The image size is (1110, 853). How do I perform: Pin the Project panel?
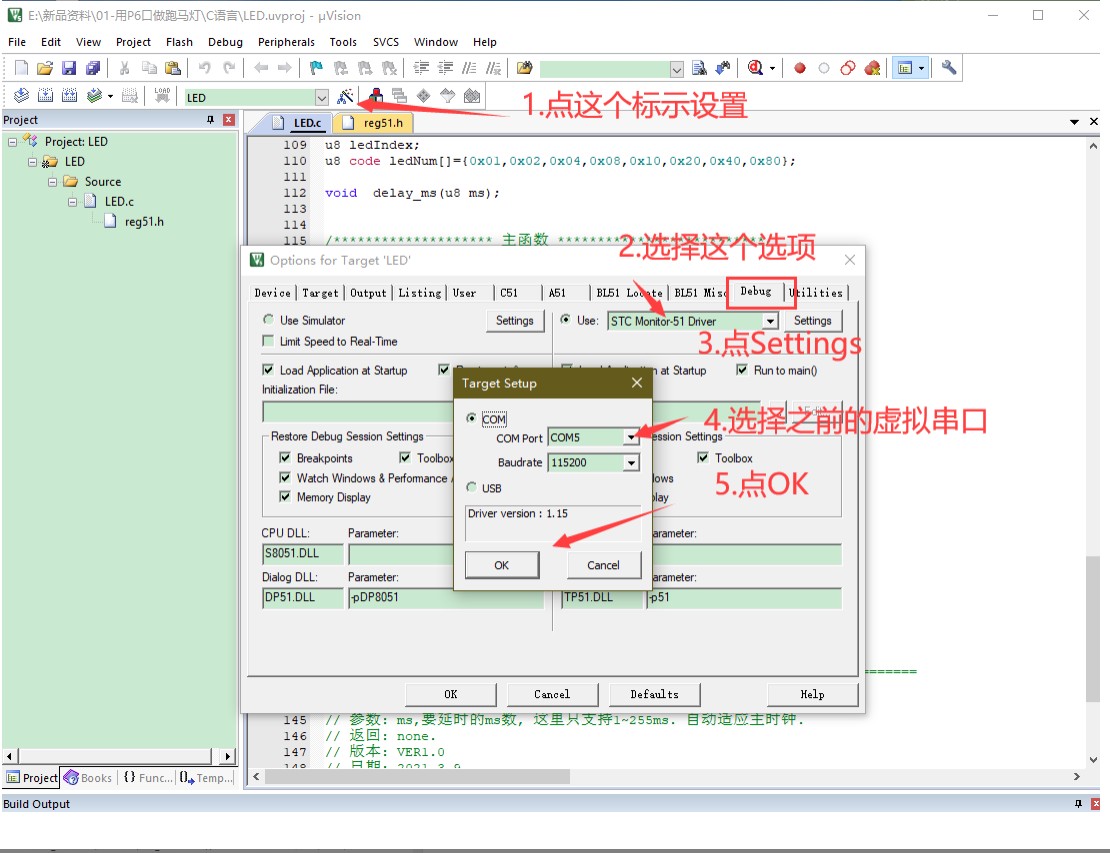click(x=210, y=120)
